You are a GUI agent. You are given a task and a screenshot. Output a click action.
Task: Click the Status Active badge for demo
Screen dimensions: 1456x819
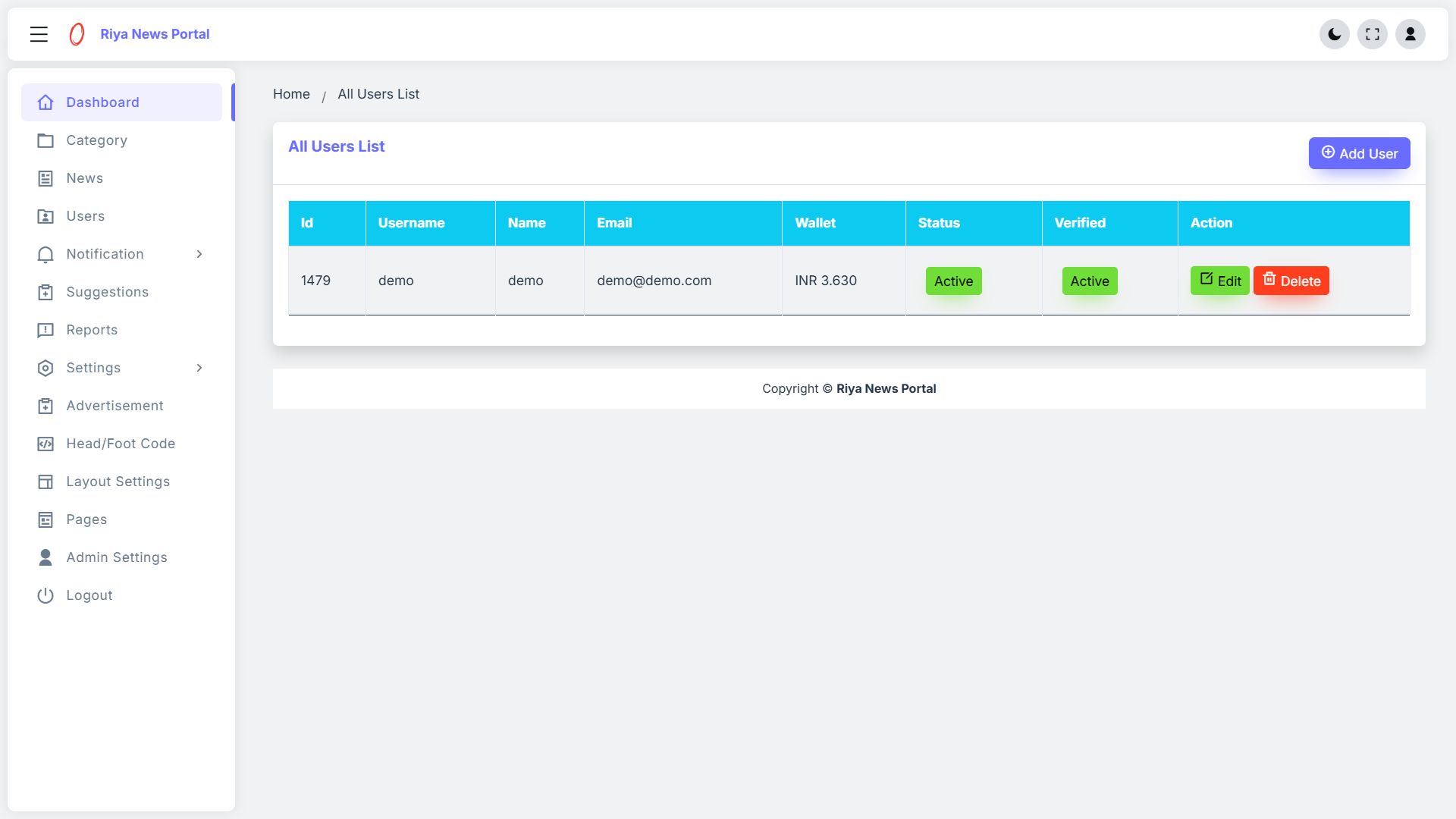tap(953, 281)
